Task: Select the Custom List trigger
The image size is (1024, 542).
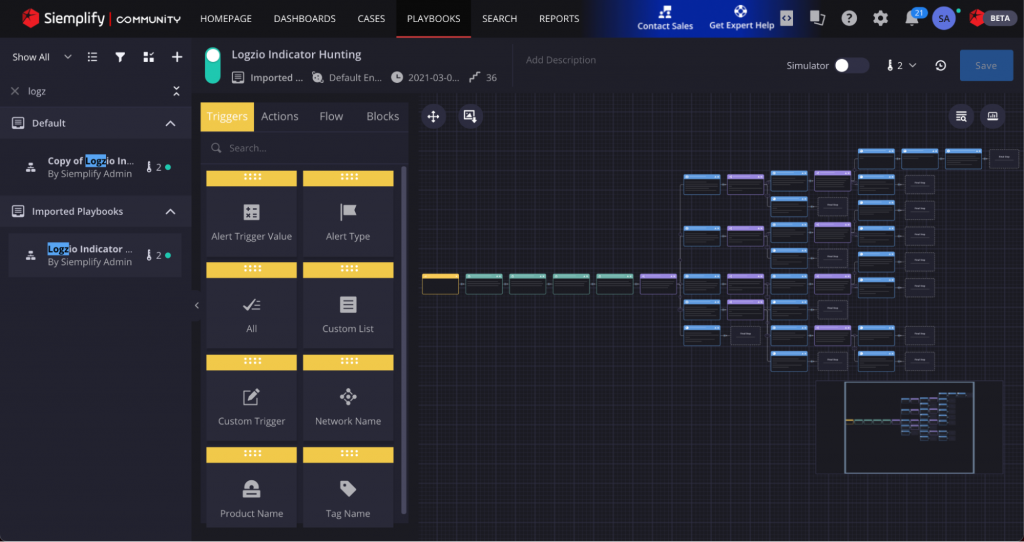Action: [x=348, y=306]
